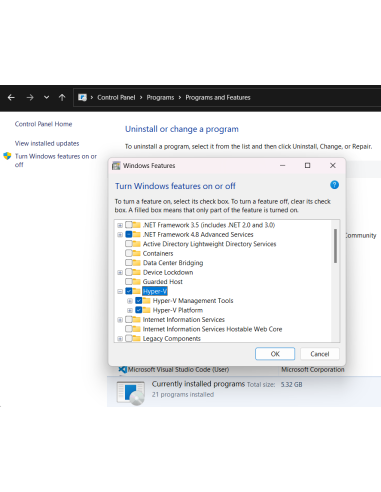Toggle .NET Framework 4.8 Advanced Services checkbox

(x=129, y=234)
